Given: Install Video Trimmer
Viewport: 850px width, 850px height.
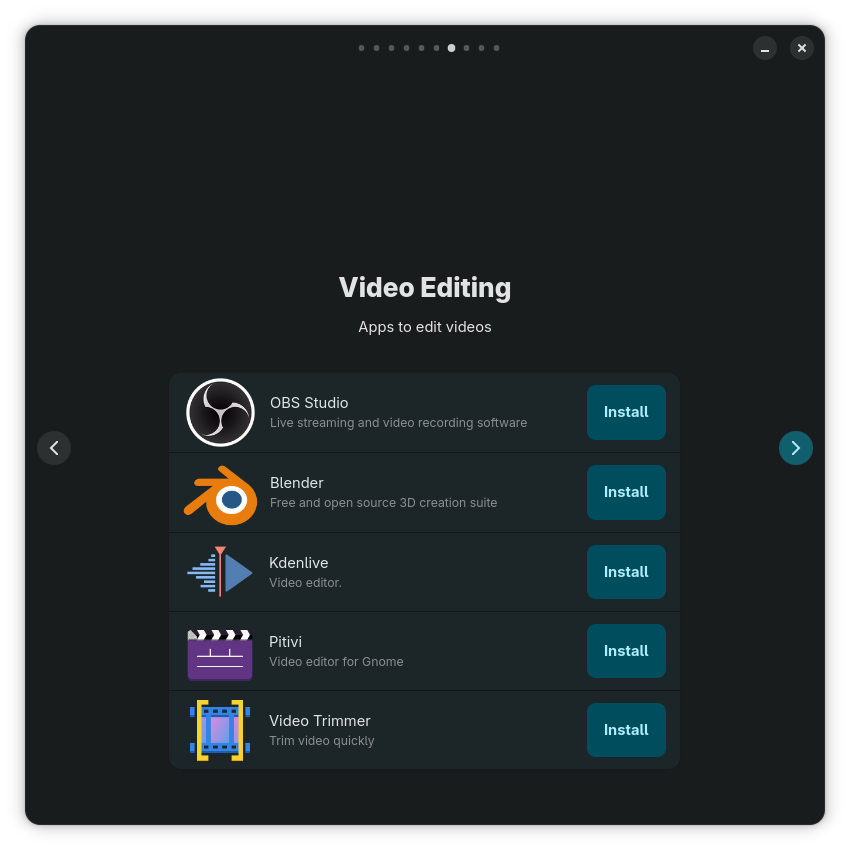Looking at the screenshot, I should 626,730.
